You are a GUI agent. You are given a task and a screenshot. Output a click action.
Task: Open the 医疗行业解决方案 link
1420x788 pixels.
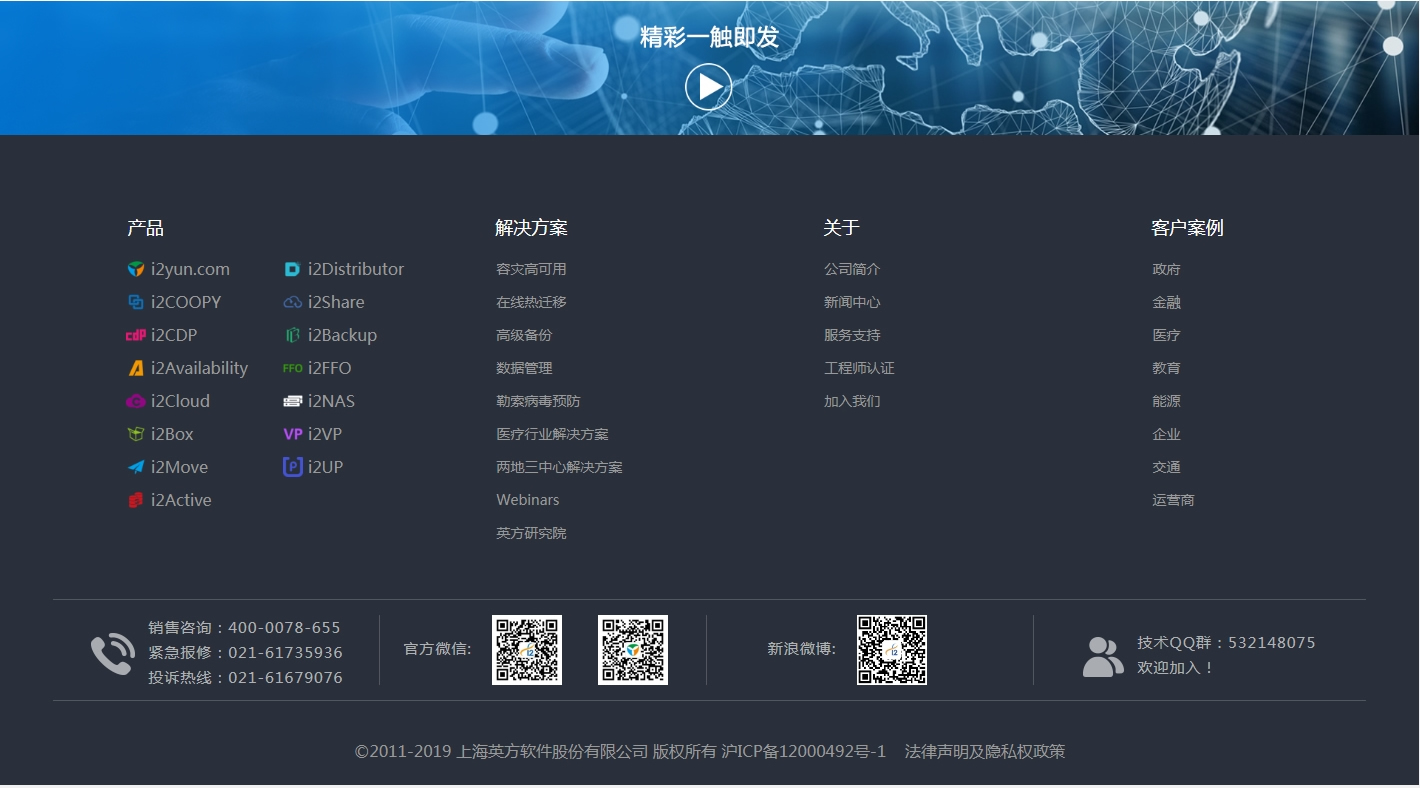pyautogui.click(x=552, y=434)
